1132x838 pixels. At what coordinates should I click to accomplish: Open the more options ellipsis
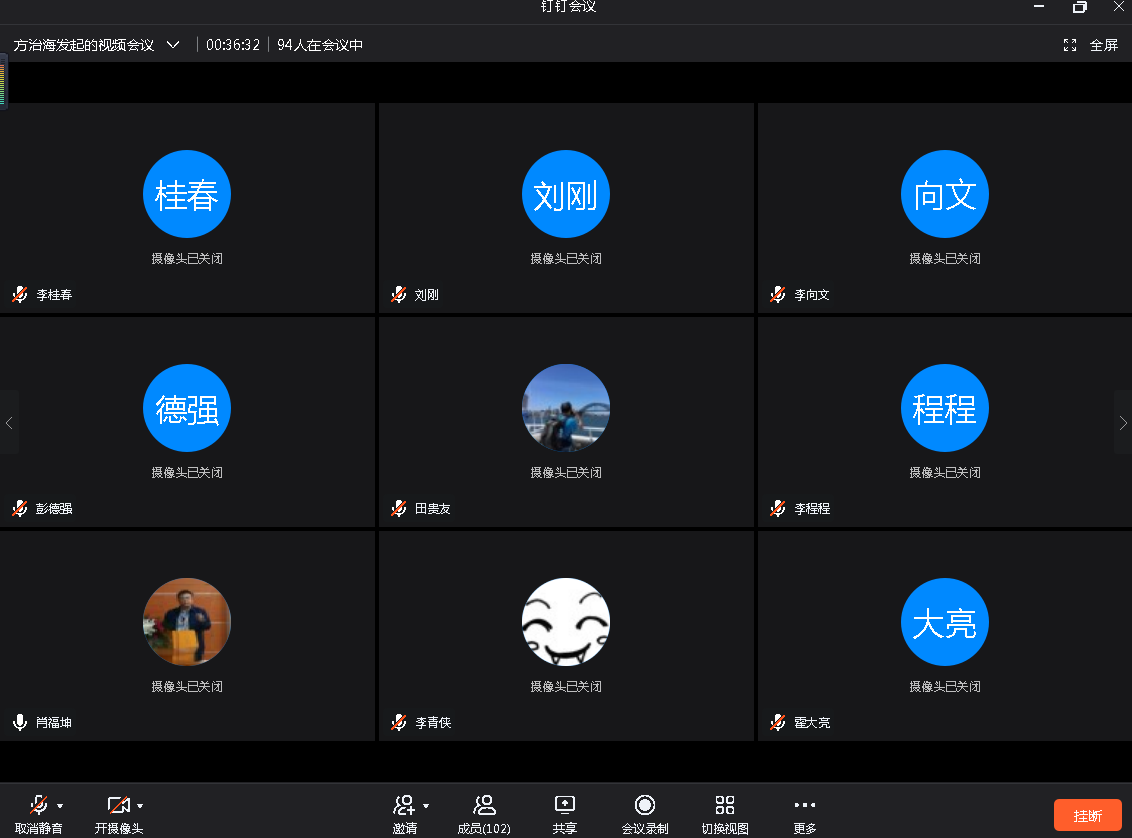805,805
